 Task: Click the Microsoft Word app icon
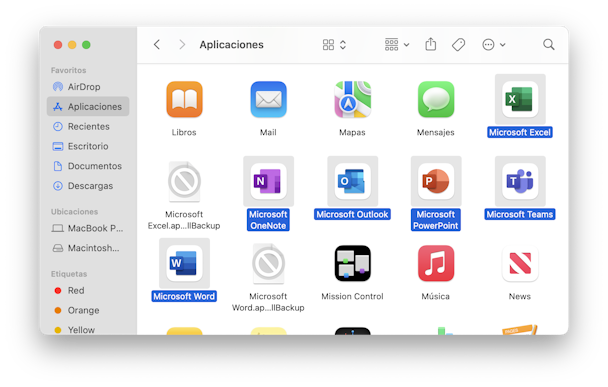(x=184, y=263)
